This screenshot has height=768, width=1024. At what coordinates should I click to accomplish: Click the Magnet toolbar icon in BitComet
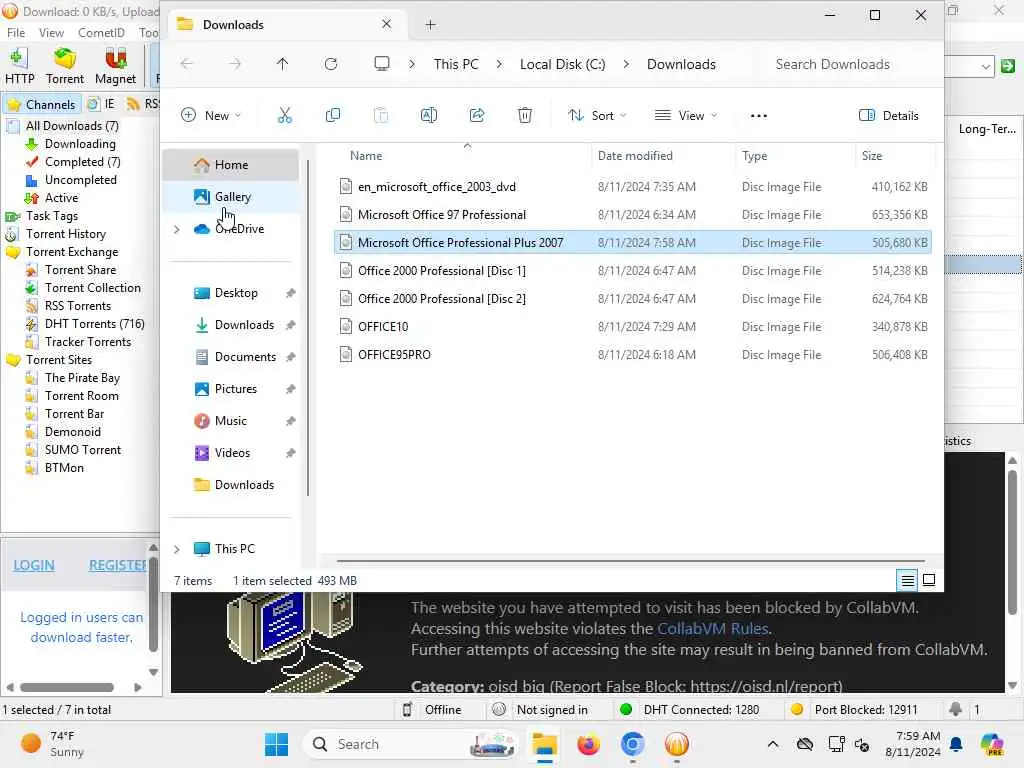pyautogui.click(x=116, y=66)
